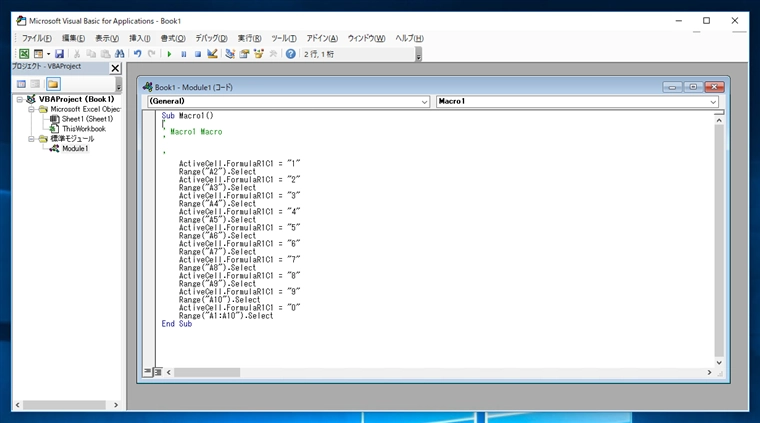The width and height of the screenshot is (760, 423).
Task: Click the Procedure View button in the code window
Action: click(x=147, y=372)
